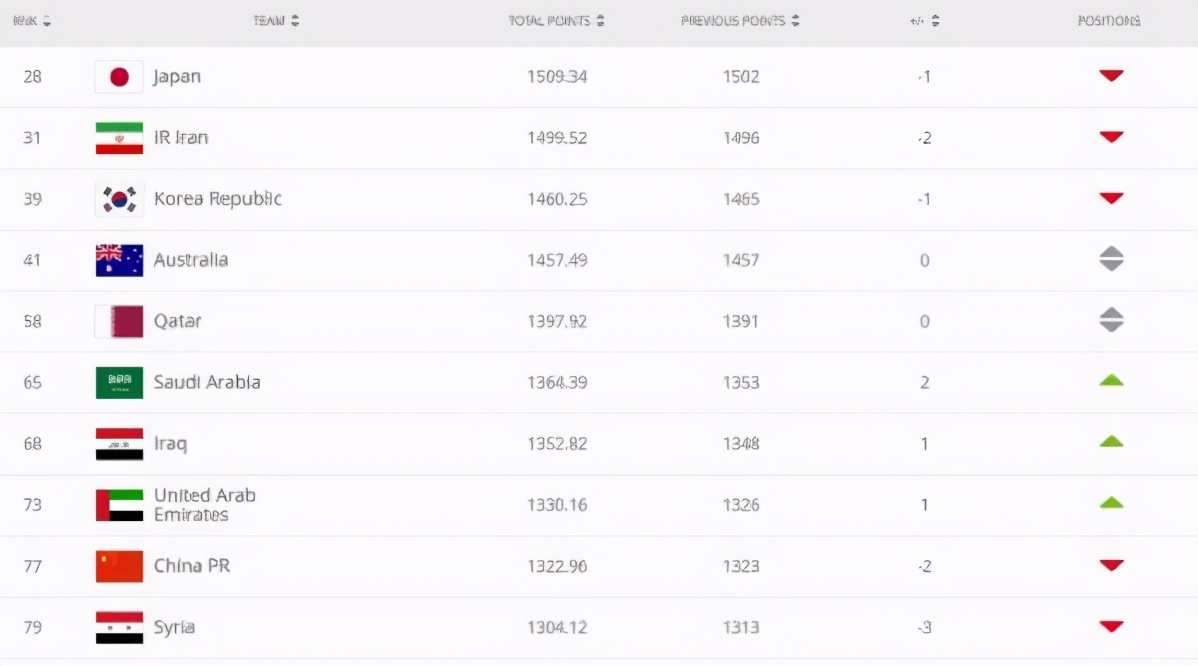The image size is (1198, 666).
Task: Click the Positions column header
Action: (x=1109, y=21)
